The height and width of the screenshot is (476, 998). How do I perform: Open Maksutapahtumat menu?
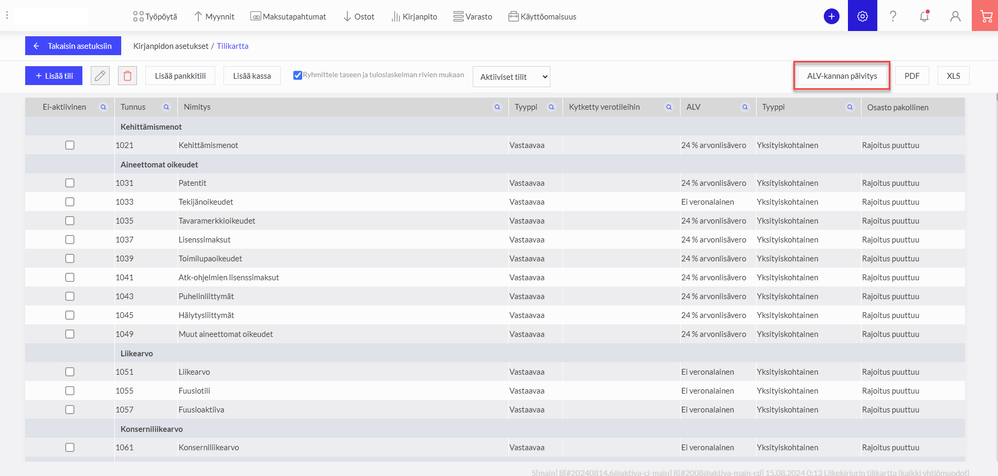coord(288,17)
